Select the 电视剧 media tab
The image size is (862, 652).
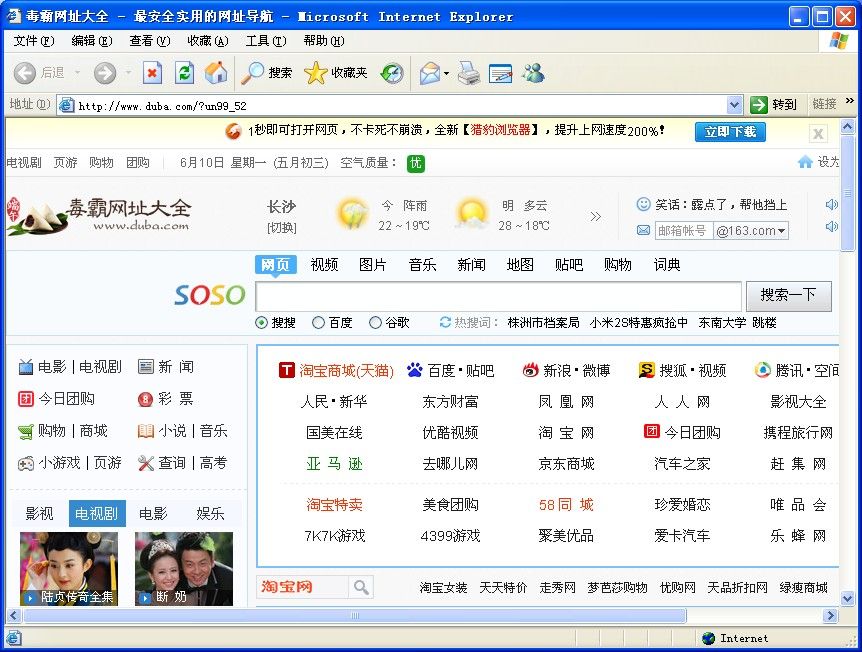(97, 513)
